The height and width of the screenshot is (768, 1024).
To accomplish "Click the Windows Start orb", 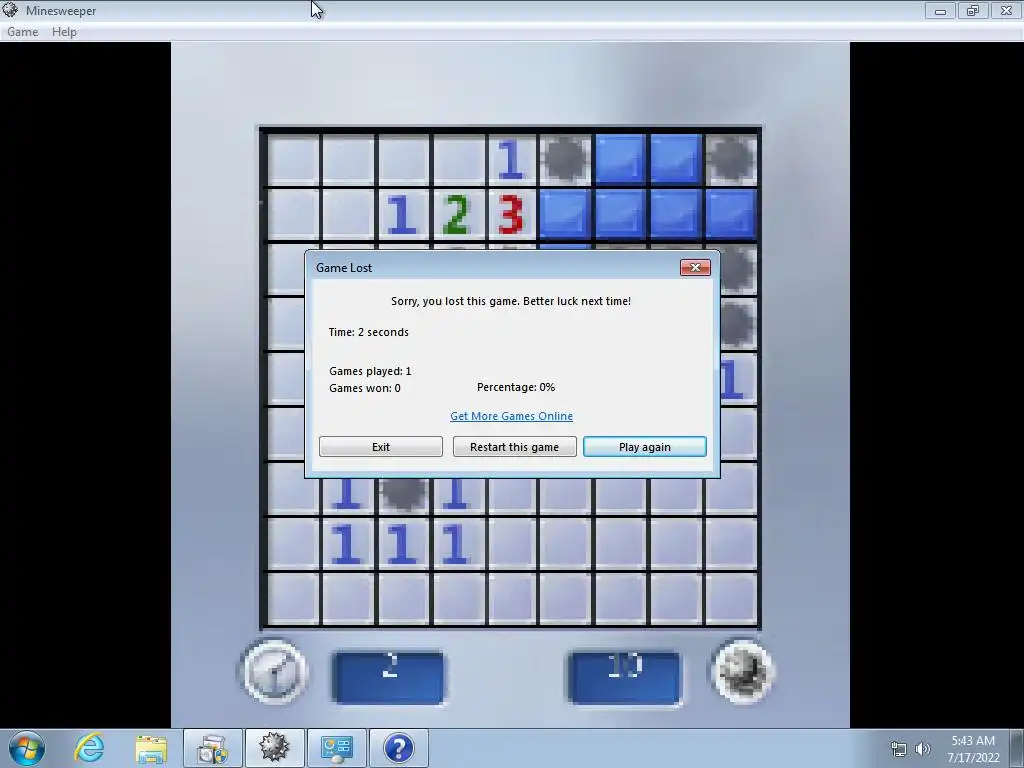I will [x=27, y=748].
